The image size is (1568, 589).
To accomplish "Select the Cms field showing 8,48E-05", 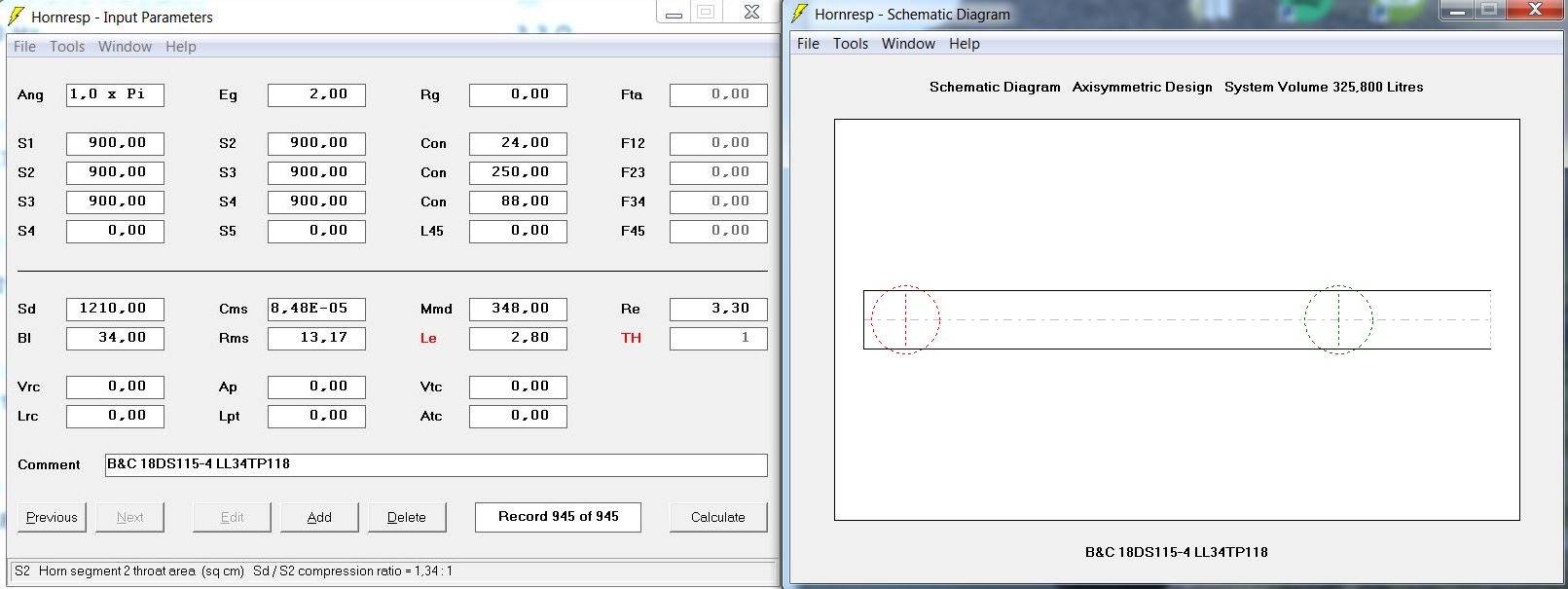I will tap(316, 309).
